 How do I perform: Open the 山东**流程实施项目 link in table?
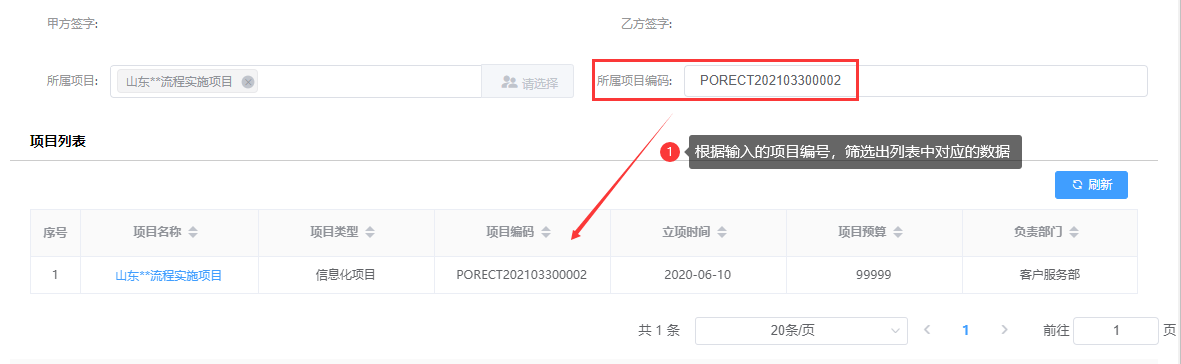tap(169, 276)
